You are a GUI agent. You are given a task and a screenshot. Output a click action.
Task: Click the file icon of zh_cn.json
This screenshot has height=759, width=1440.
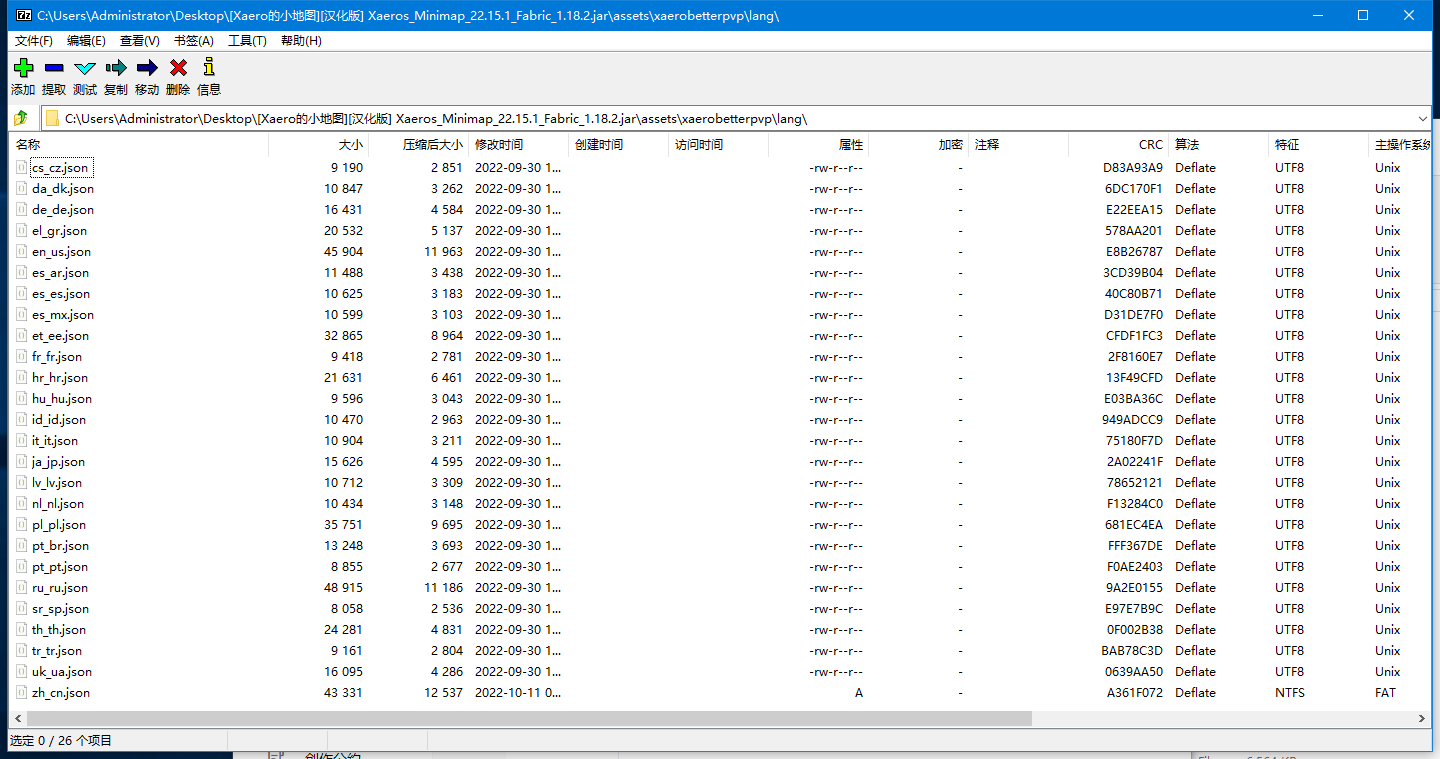tap(22, 693)
